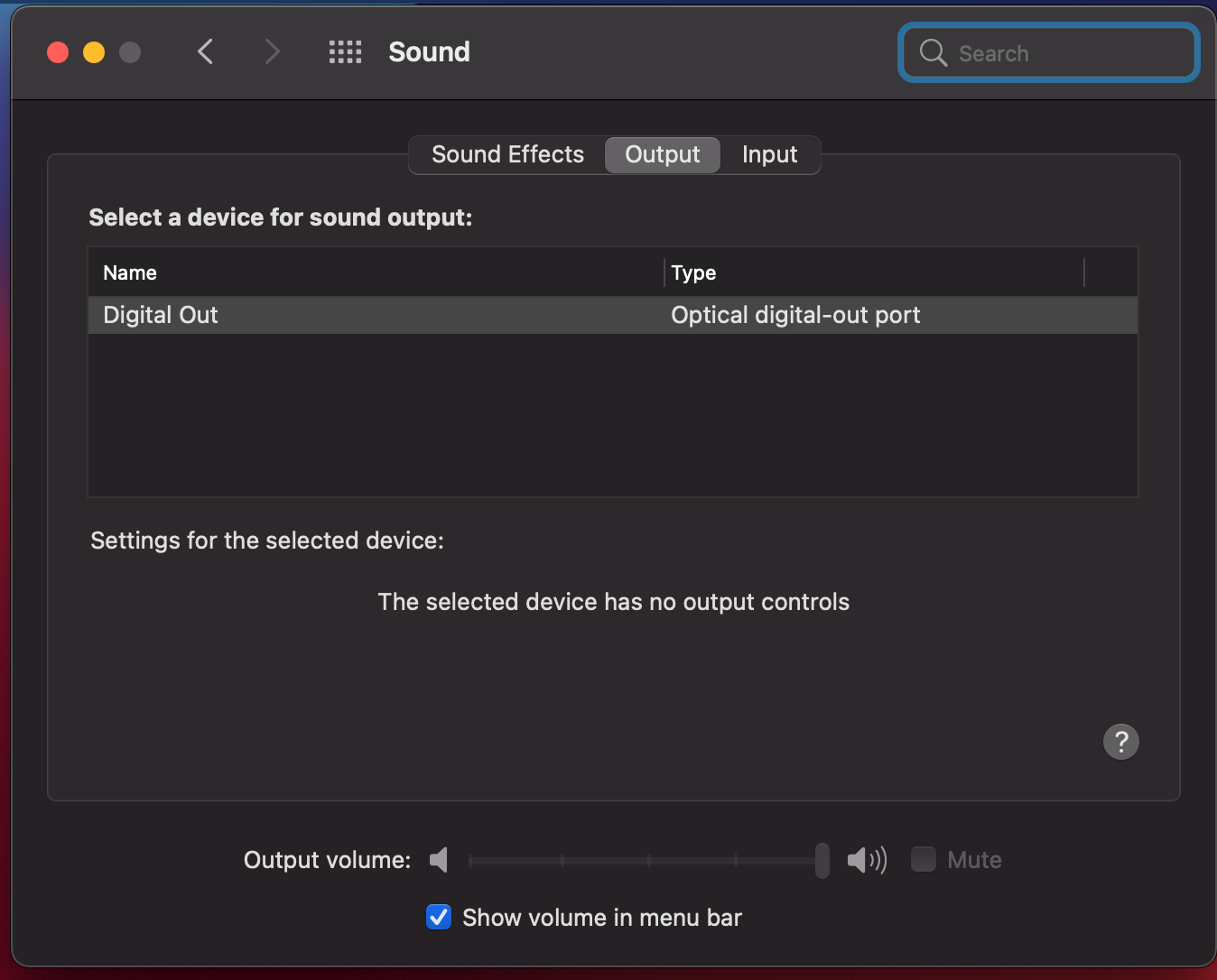
Task: Switch to the Sound Effects tab
Action: [507, 154]
